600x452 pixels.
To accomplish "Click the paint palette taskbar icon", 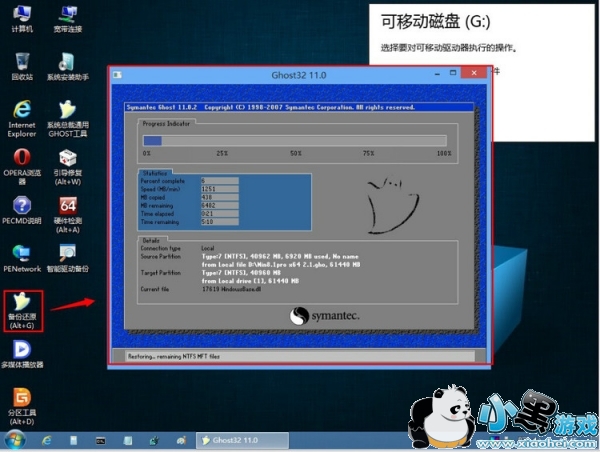I will click(x=182, y=441).
